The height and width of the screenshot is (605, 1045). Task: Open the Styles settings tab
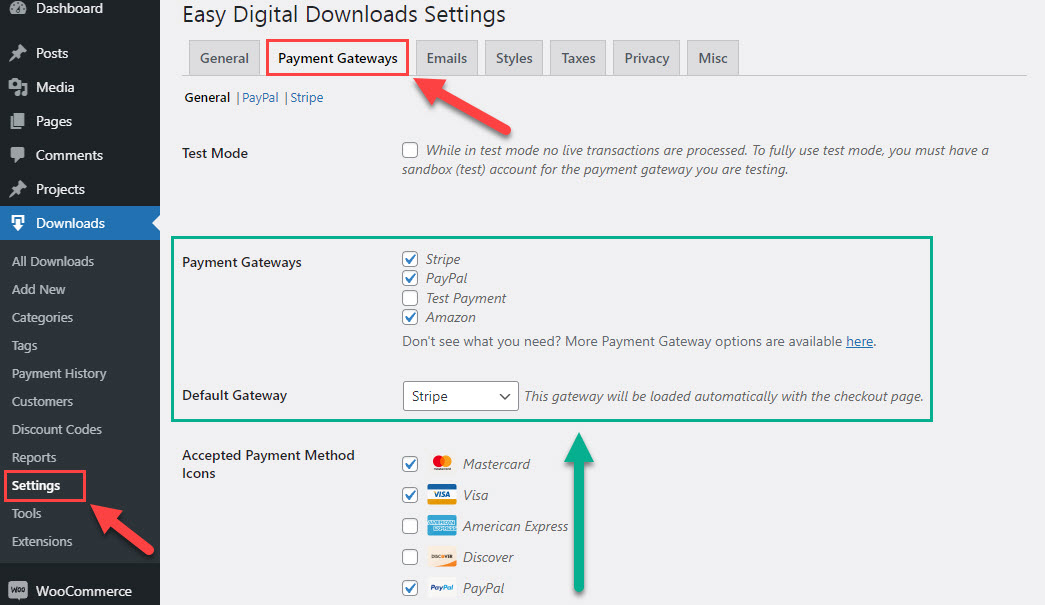click(514, 58)
